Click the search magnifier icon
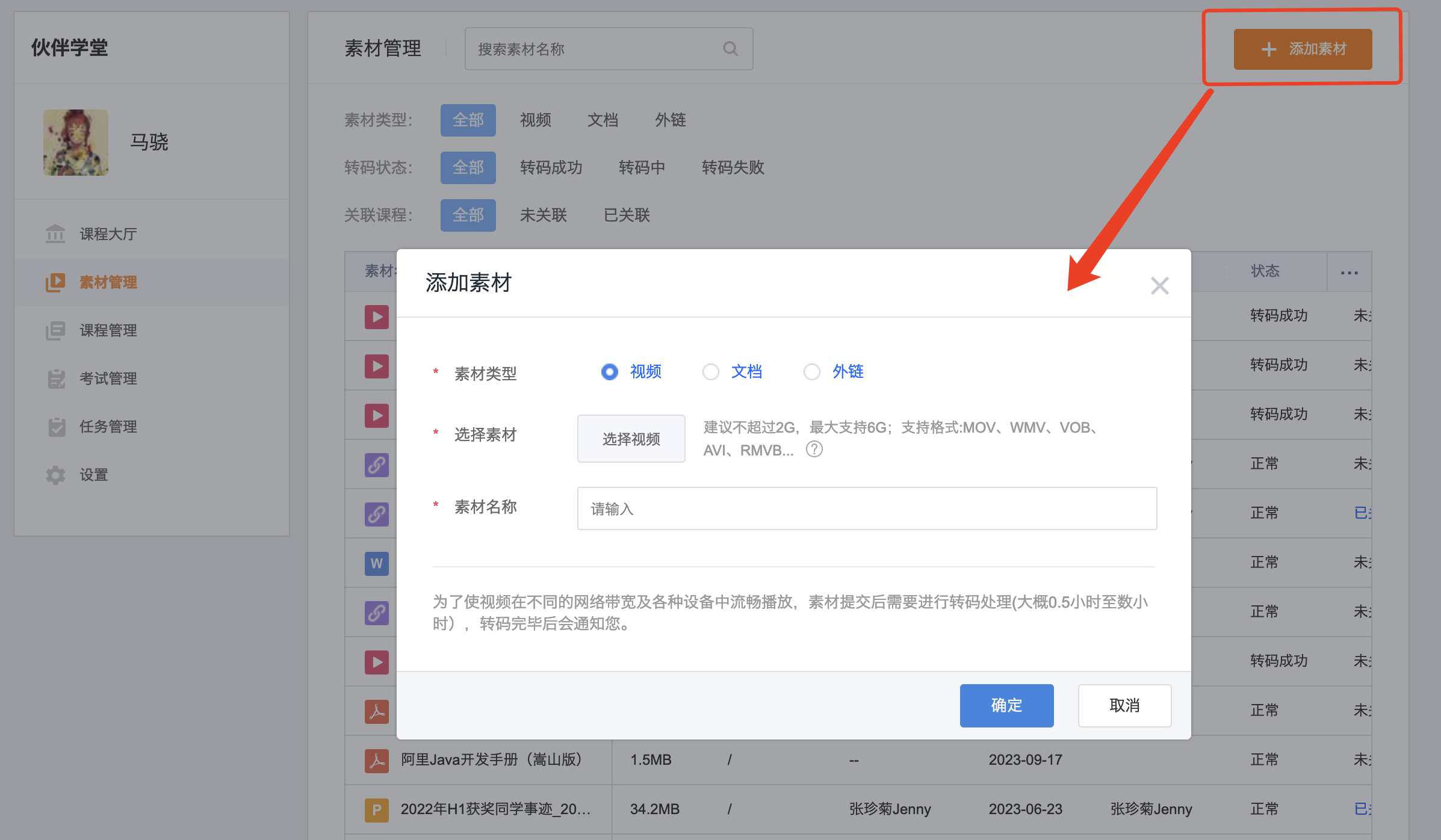Image resolution: width=1441 pixels, height=840 pixels. (730, 49)
